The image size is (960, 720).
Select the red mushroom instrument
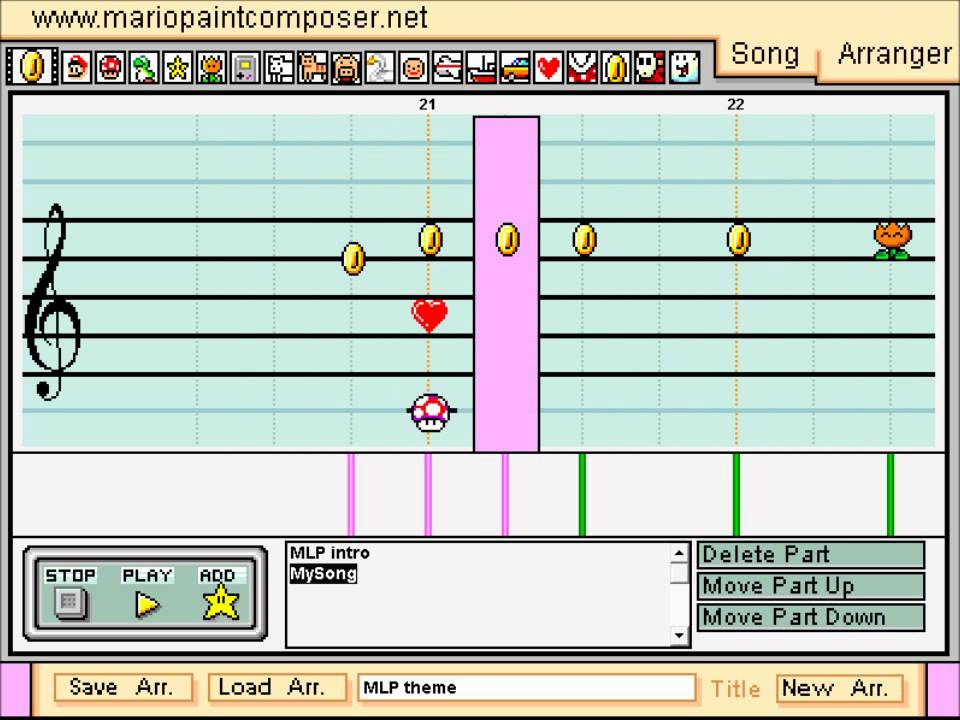click(111, 68)
